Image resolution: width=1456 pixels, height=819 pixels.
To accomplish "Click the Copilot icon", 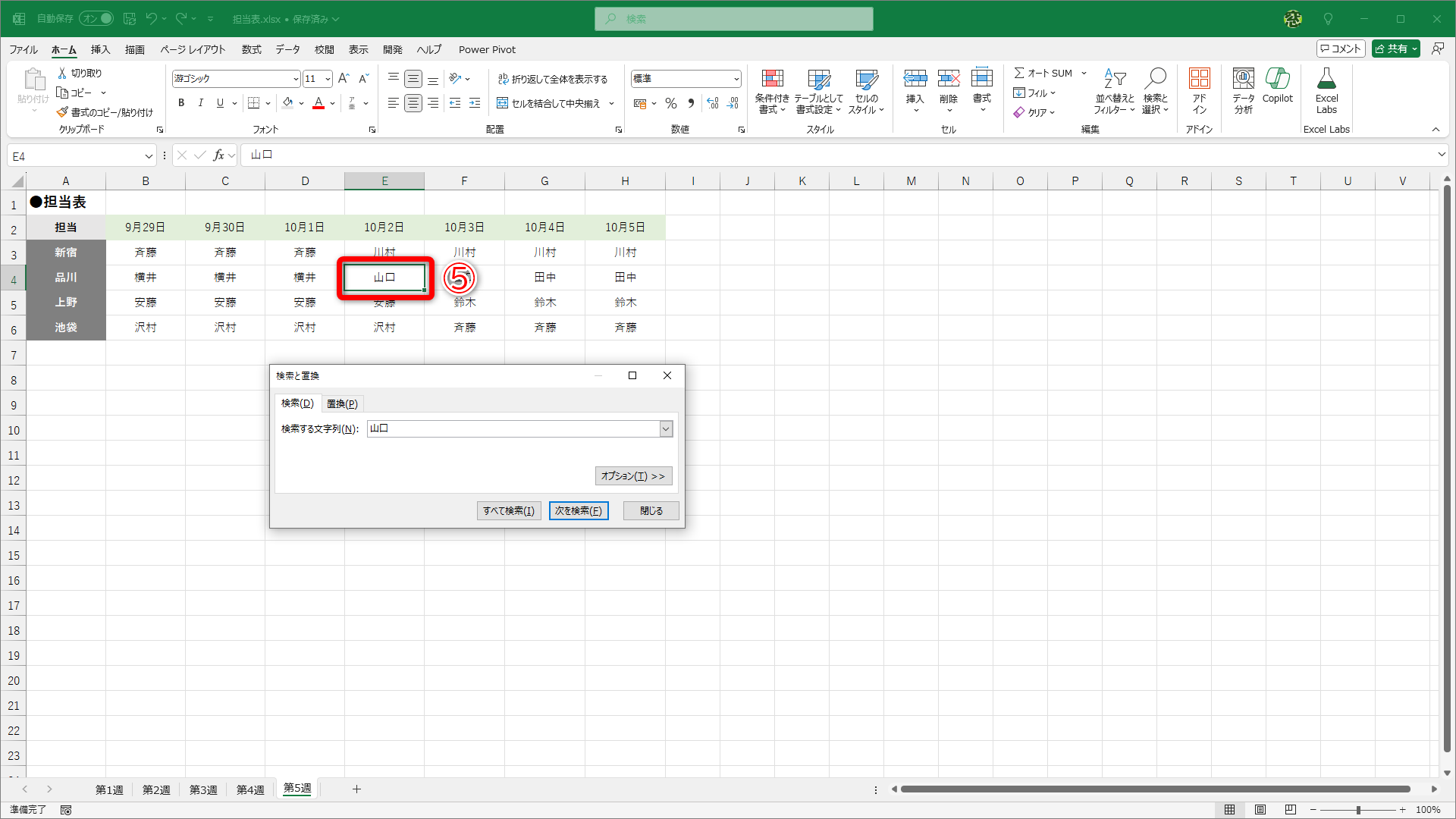I will tap(1277, 79).
